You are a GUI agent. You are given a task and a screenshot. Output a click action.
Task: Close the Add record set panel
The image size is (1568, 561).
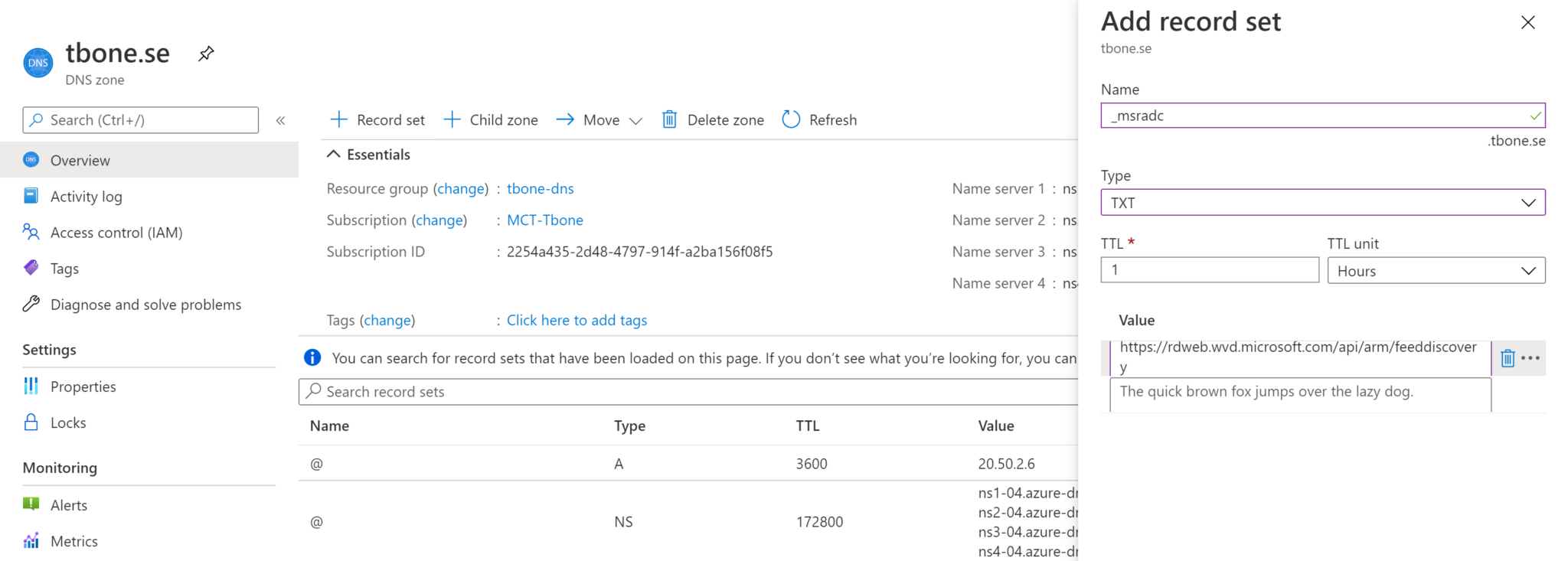coord(1527,22)
